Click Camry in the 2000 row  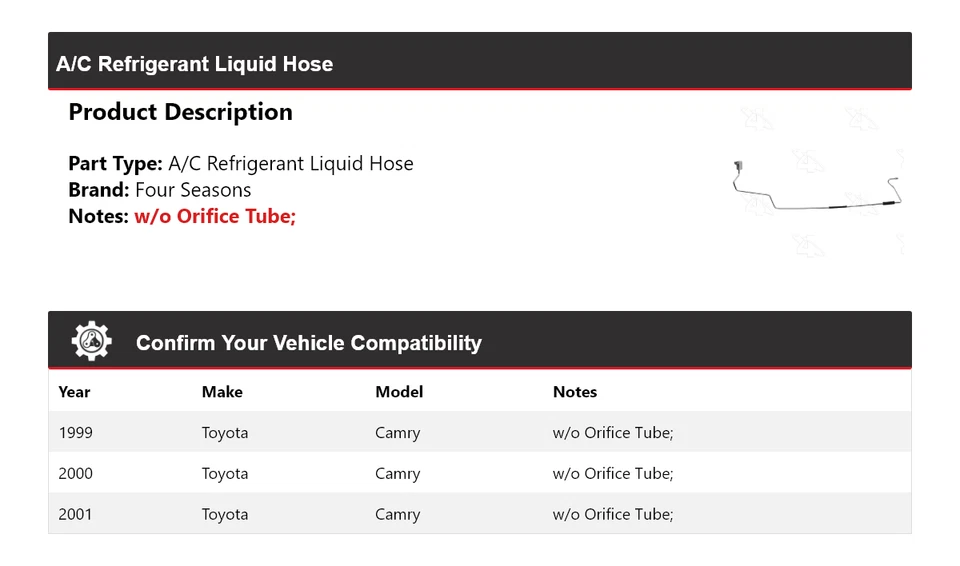(x=398, y=474)
